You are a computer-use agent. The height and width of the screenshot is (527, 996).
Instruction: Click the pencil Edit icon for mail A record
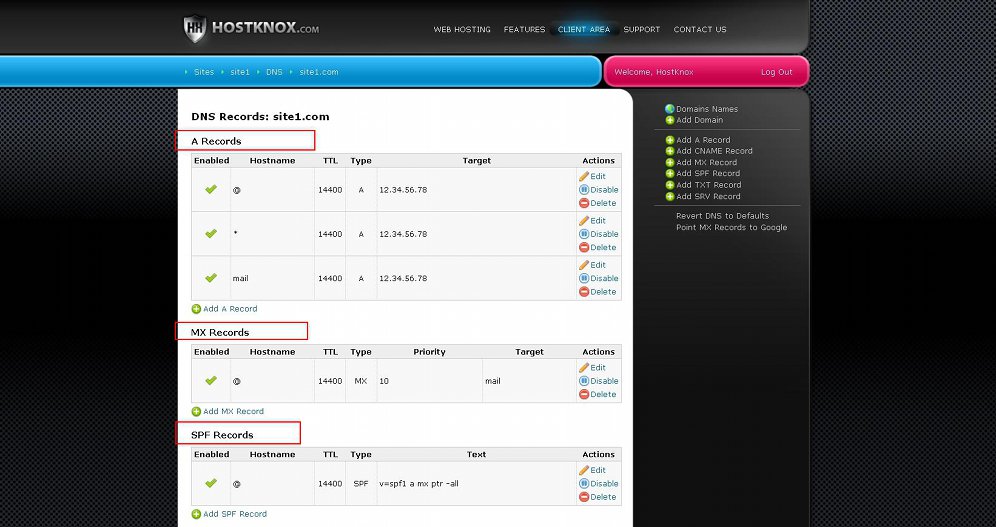(x=584, y=265)
